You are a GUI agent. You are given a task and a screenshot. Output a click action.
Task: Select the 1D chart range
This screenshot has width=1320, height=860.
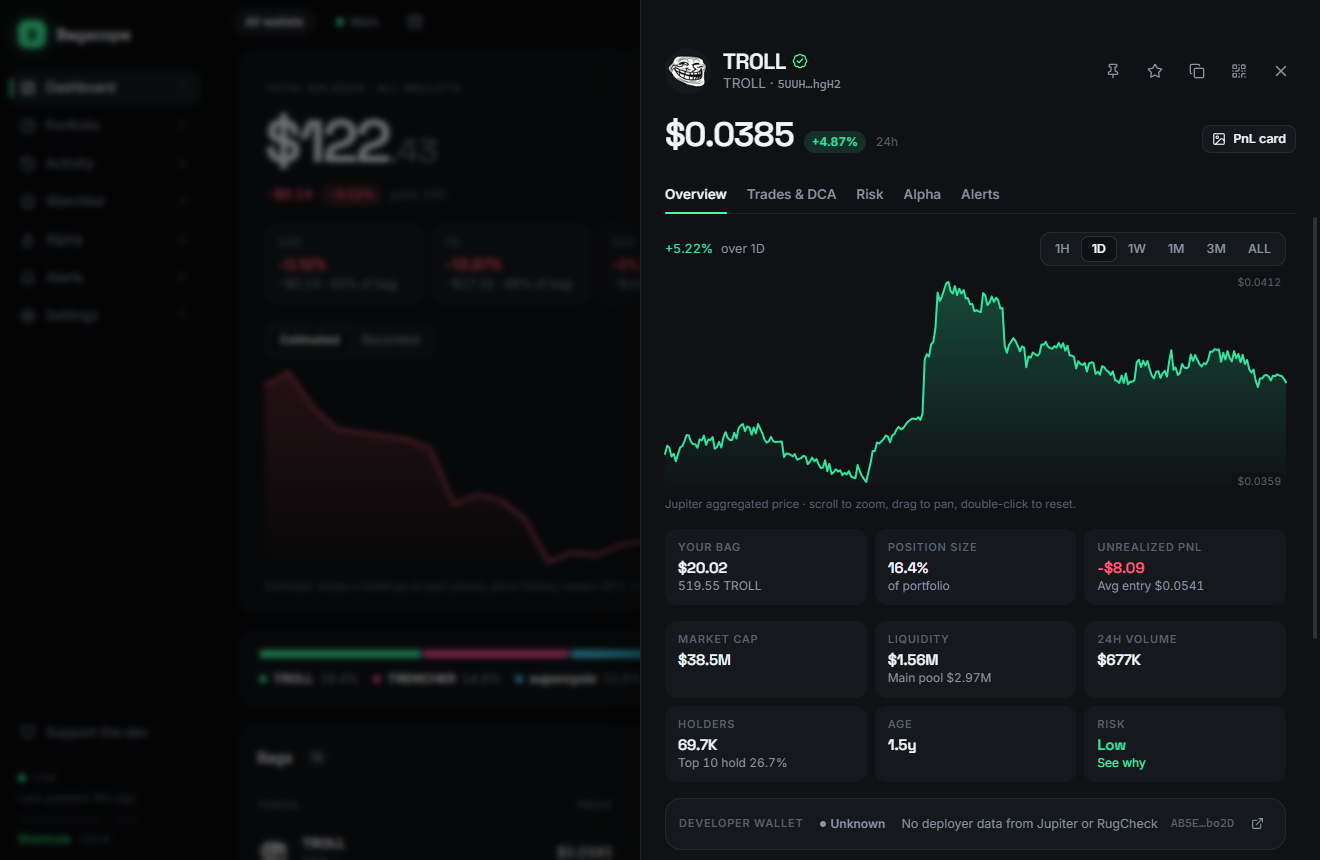click(x=1099, y=249)
